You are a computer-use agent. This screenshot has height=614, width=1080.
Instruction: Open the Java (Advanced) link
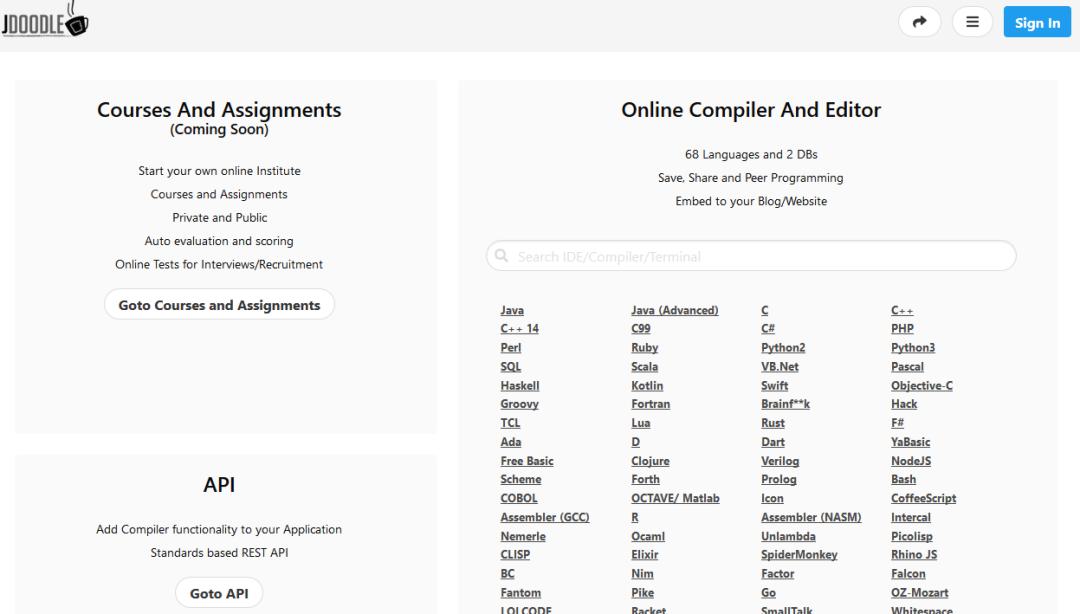[674, 310]
